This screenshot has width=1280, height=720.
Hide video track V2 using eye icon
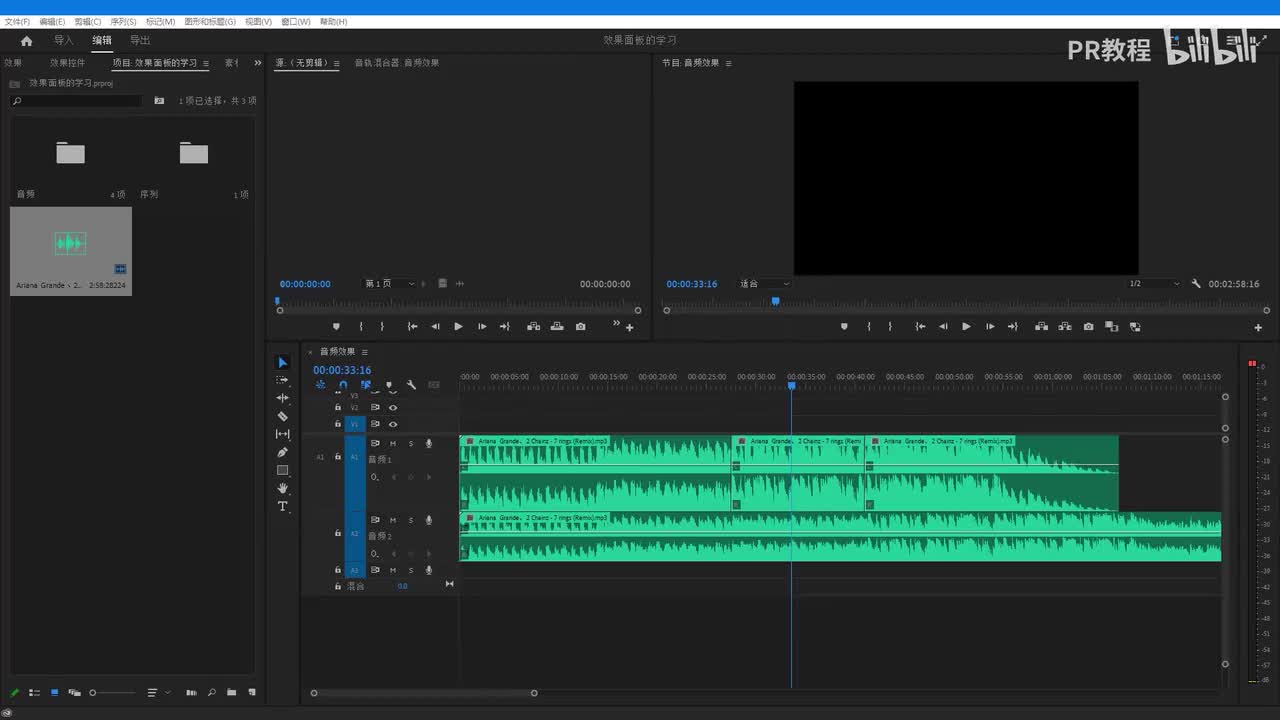point(393,408)
